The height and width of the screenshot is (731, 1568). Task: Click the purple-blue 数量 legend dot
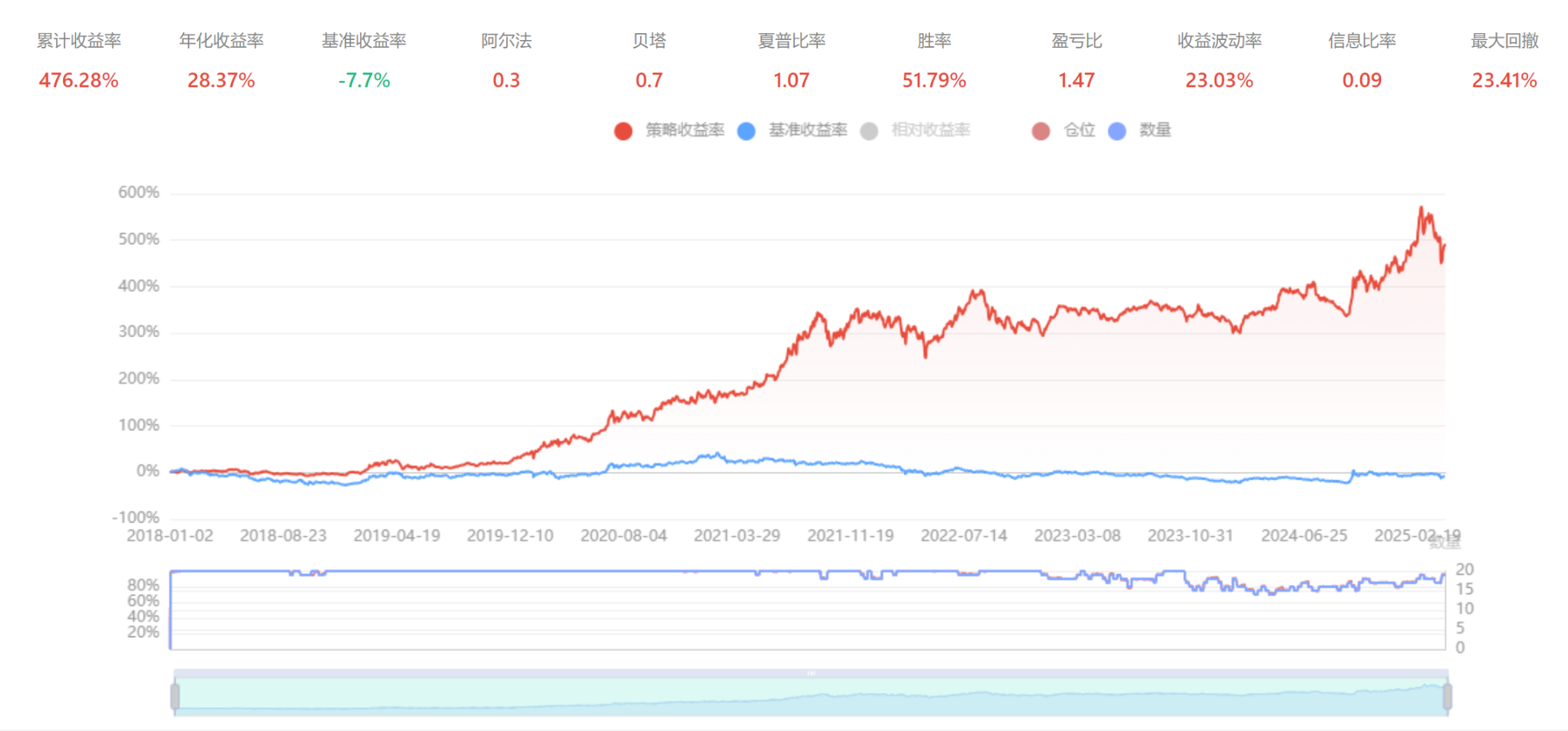pos(1117,131)
